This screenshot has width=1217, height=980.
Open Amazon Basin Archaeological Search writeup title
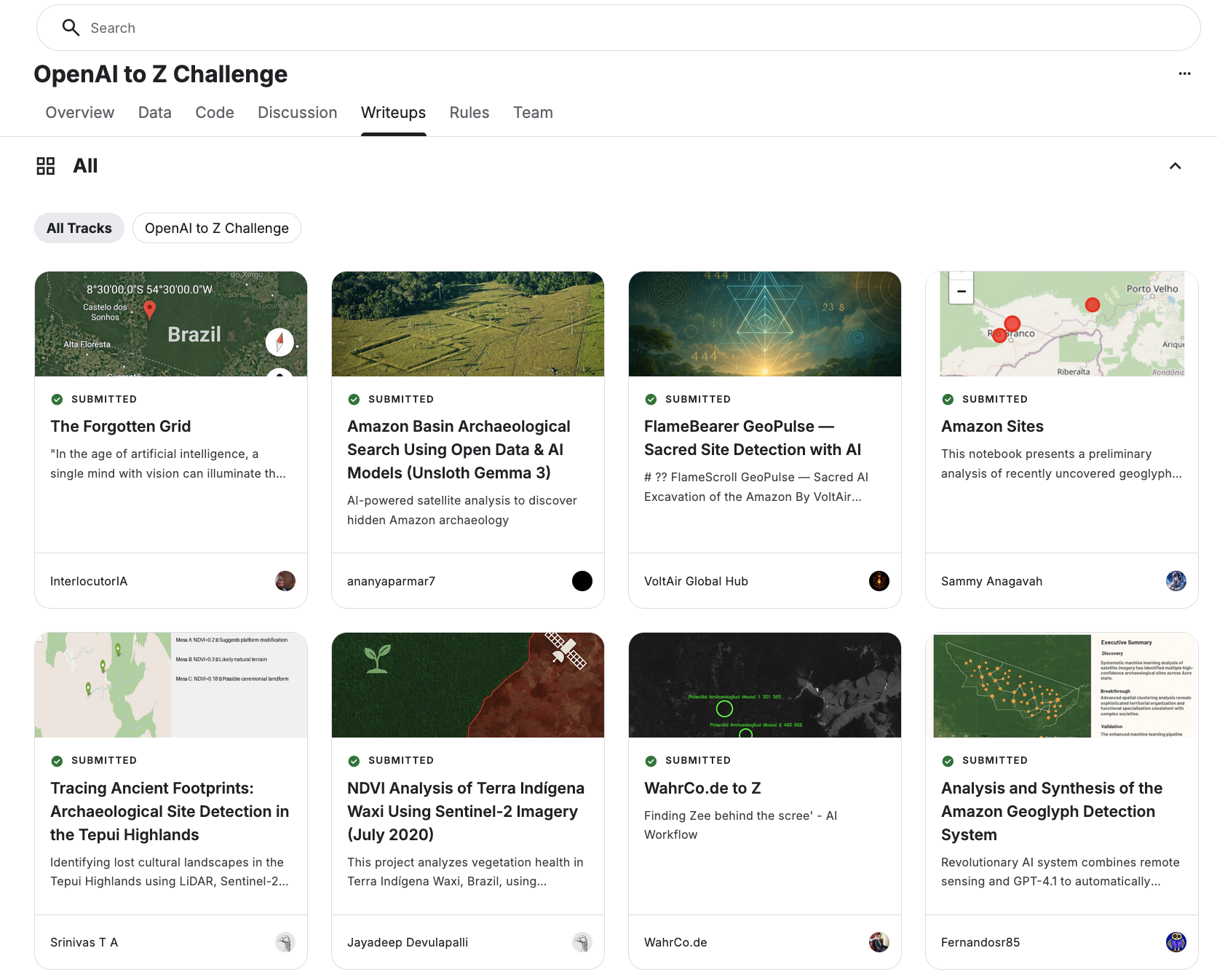pos(459,450)
